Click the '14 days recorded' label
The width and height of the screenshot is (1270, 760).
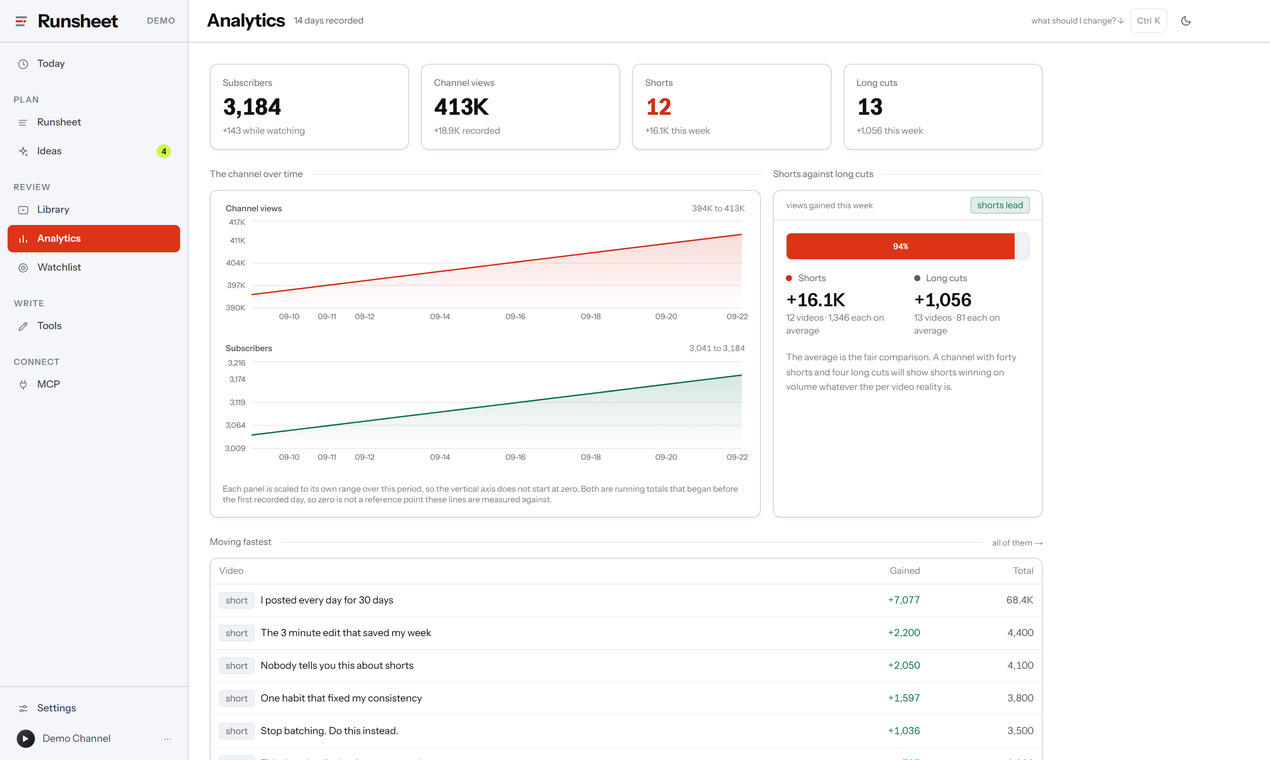coord(329,21)
